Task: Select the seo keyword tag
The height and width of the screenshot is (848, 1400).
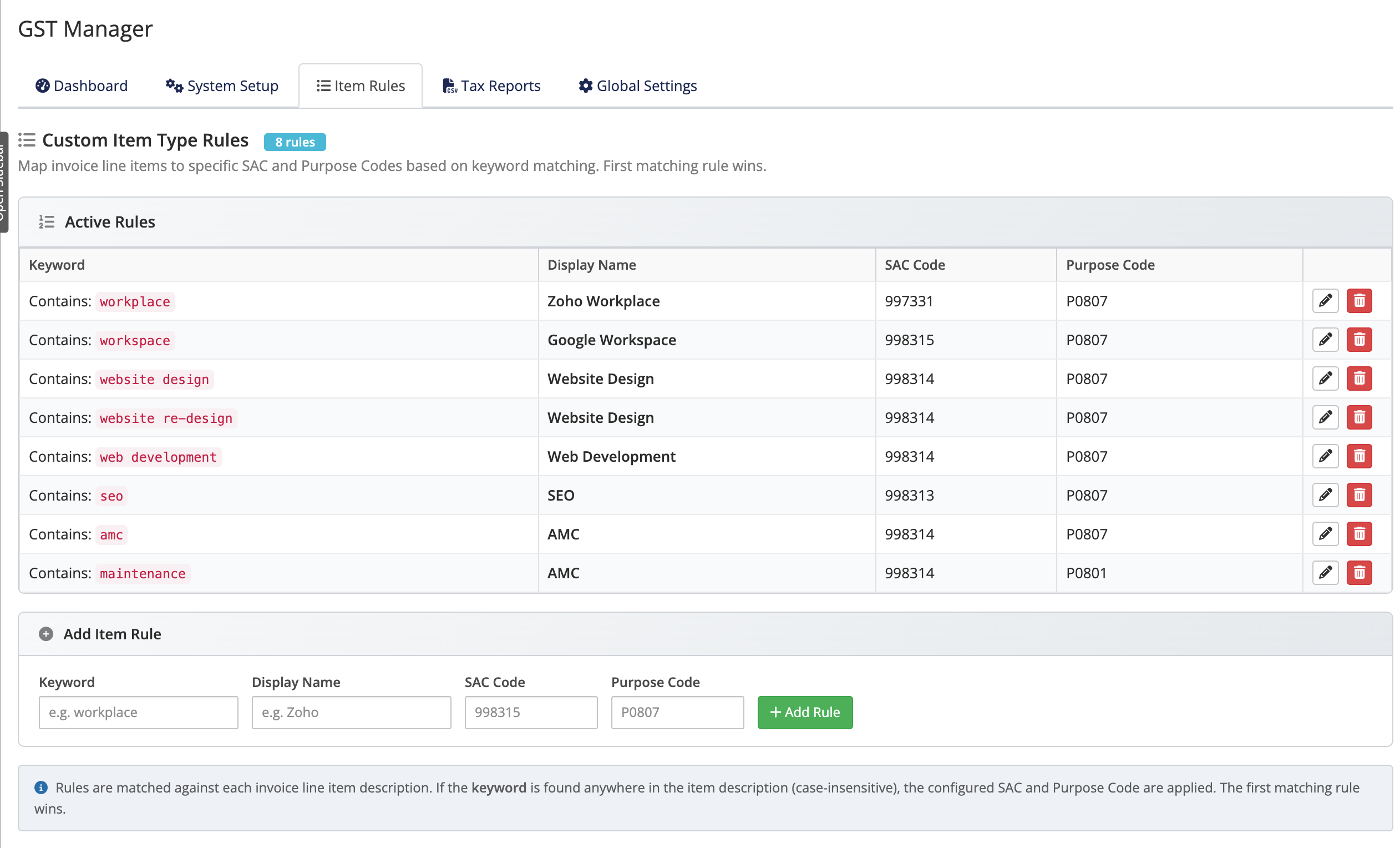Action: (111, 496)
